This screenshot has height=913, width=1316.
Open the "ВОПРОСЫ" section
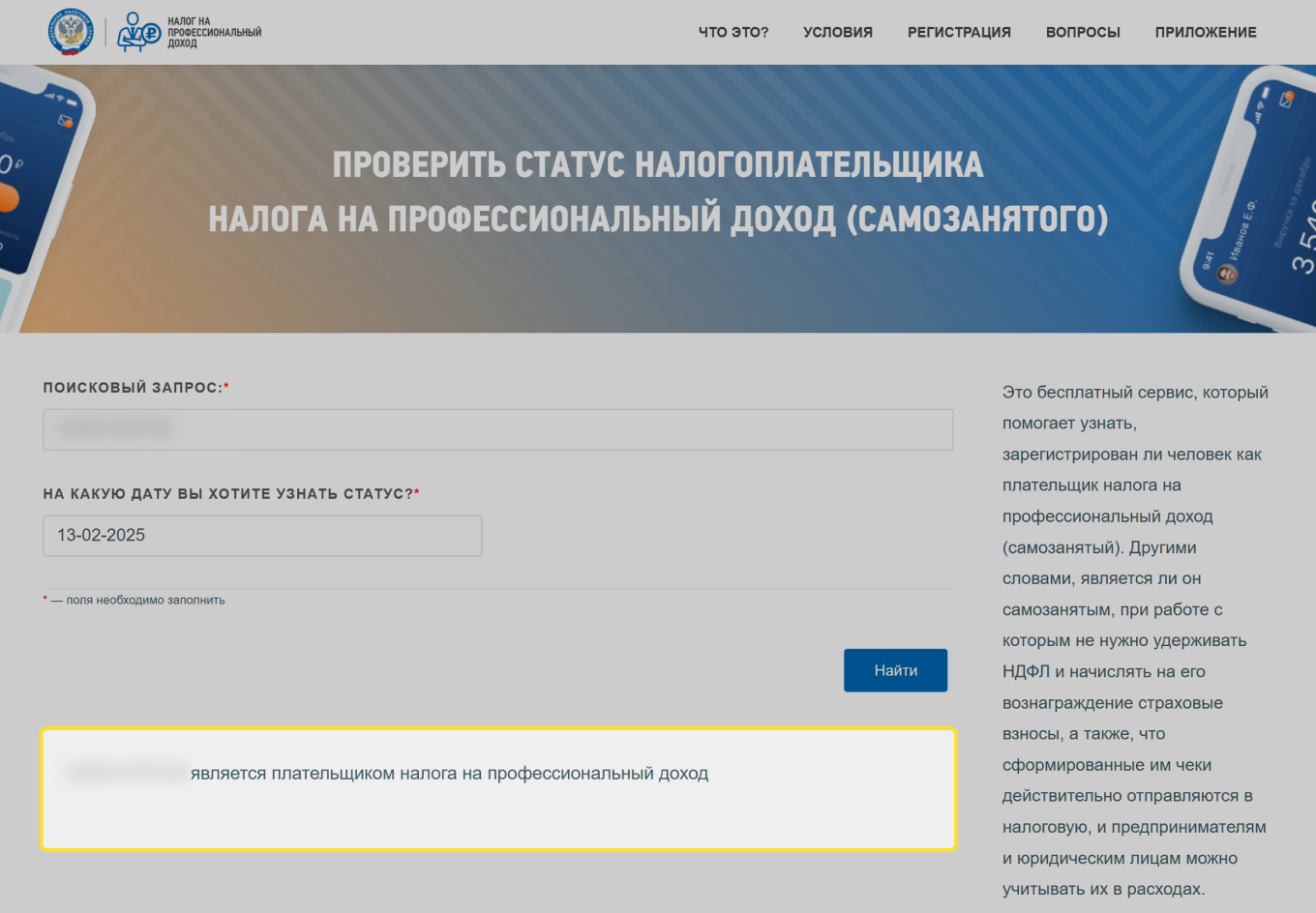(1083, 32)
